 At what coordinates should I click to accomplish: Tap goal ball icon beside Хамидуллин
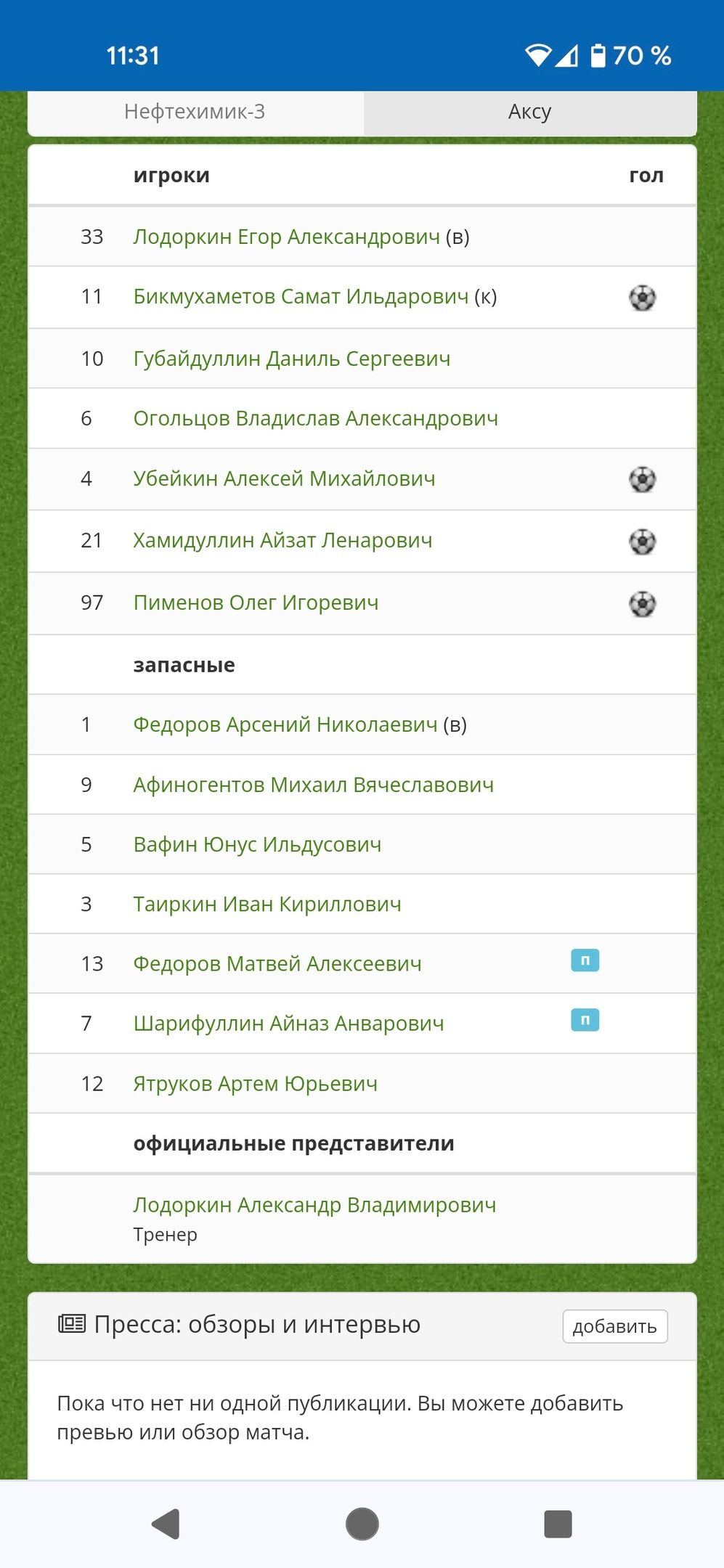point(642,542)
